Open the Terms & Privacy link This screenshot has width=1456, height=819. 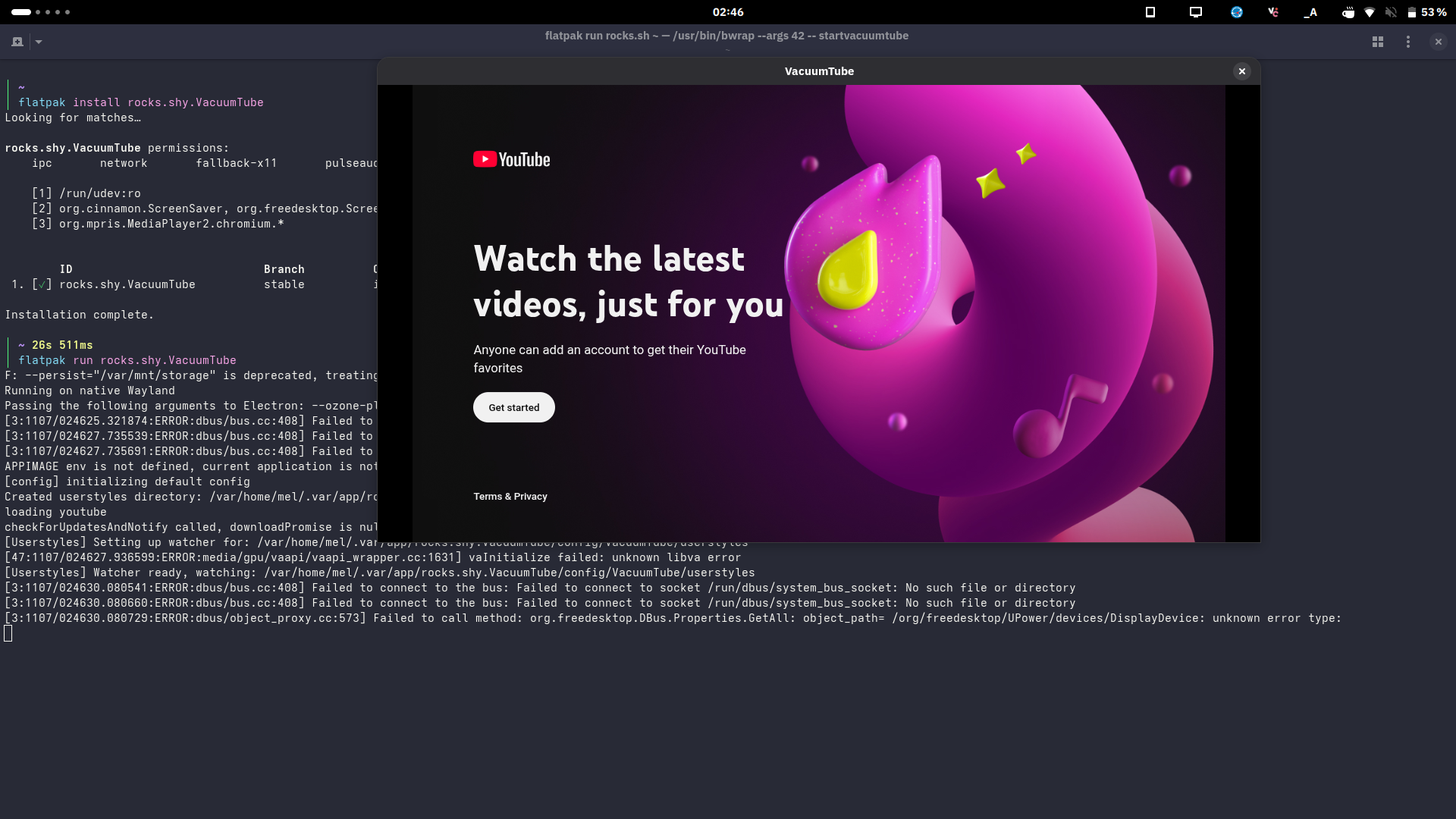510,497
